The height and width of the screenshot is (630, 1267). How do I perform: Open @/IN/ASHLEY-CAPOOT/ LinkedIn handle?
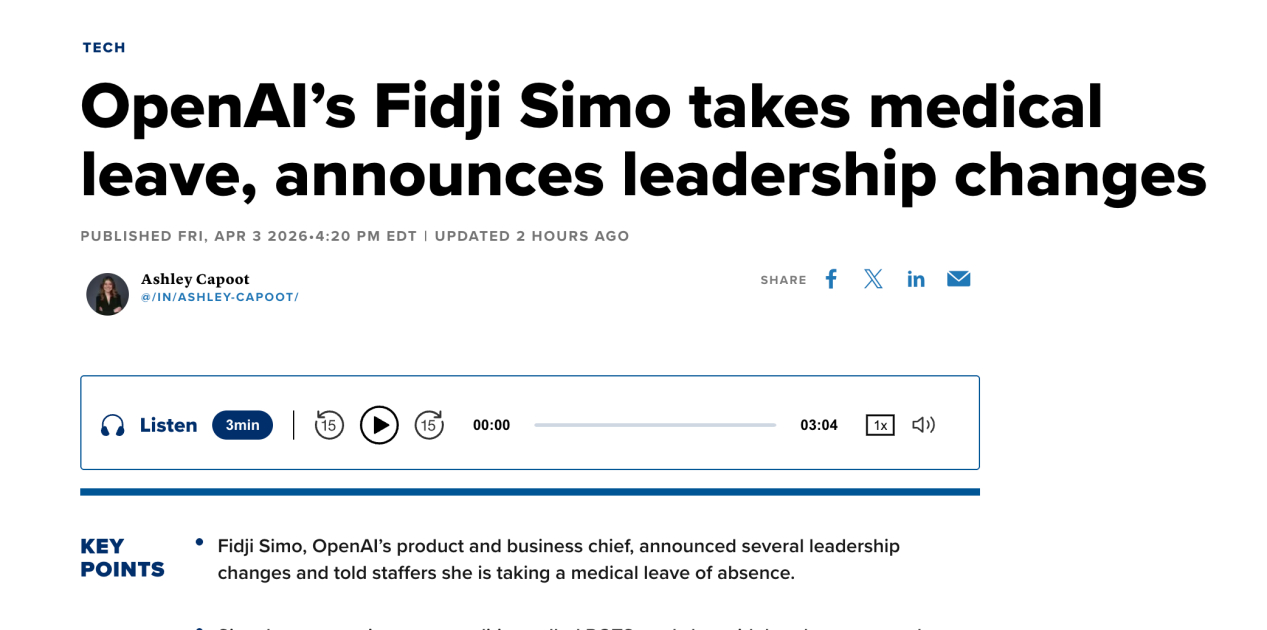(x=219, y=297)
